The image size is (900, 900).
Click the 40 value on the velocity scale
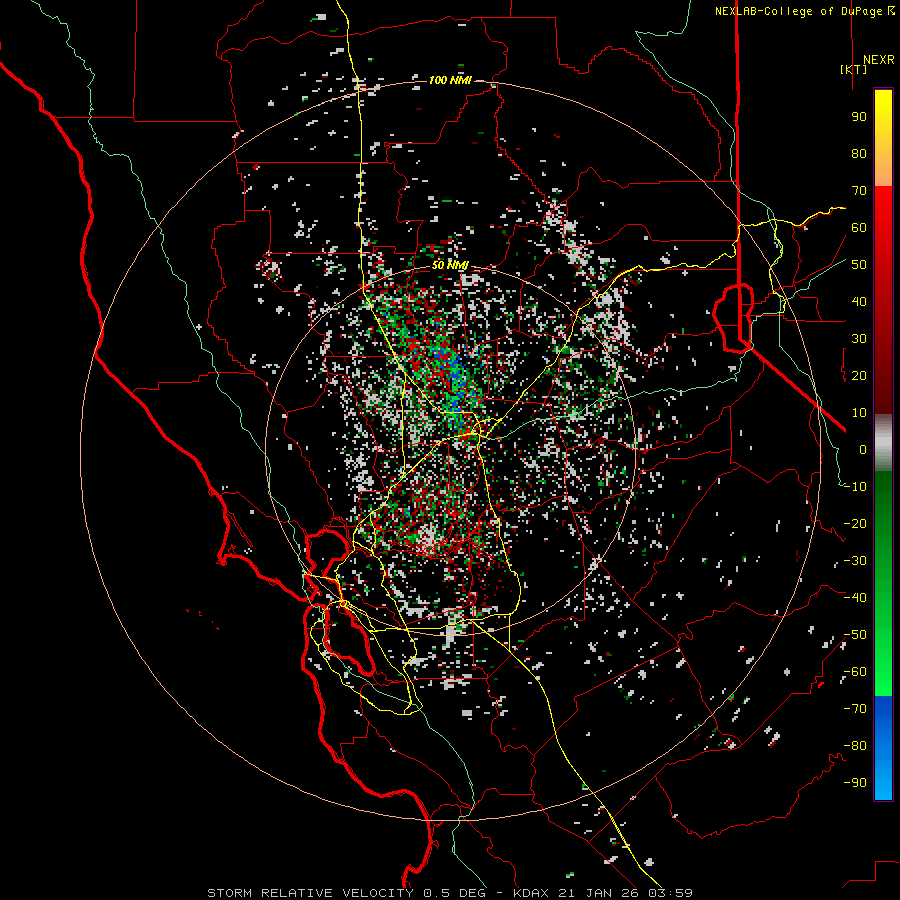859,302
